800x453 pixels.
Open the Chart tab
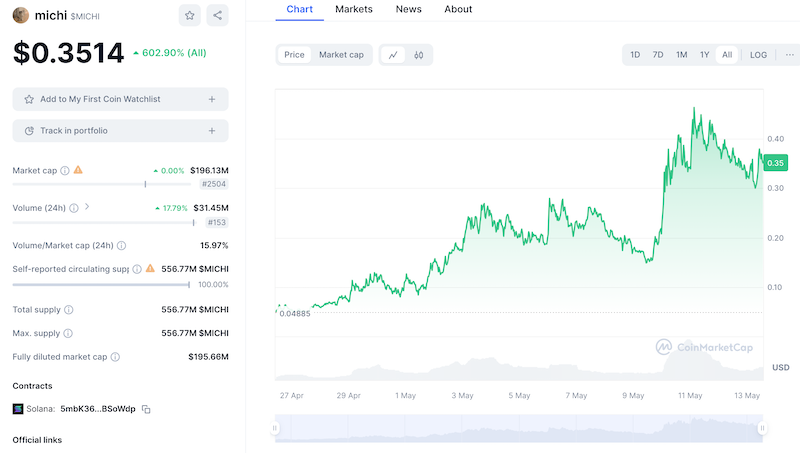click(299, 9)
